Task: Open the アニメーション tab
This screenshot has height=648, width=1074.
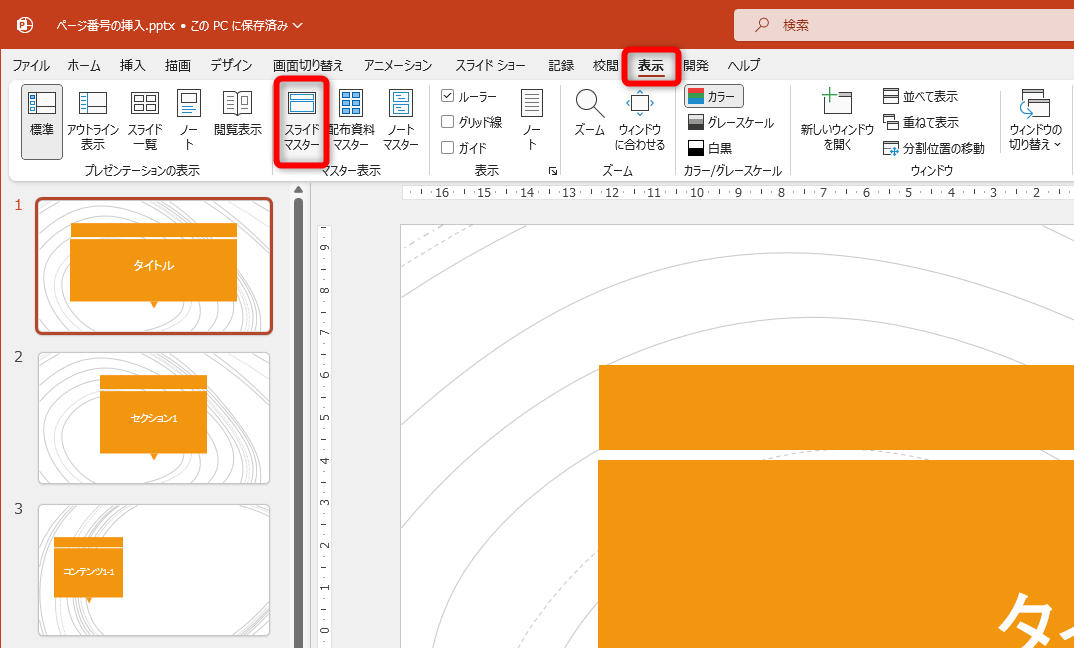Action: pos(398,66)
